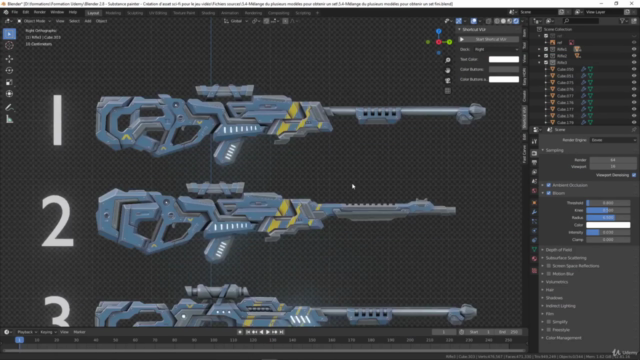Jump to timeline start button

tap(248, 332)
